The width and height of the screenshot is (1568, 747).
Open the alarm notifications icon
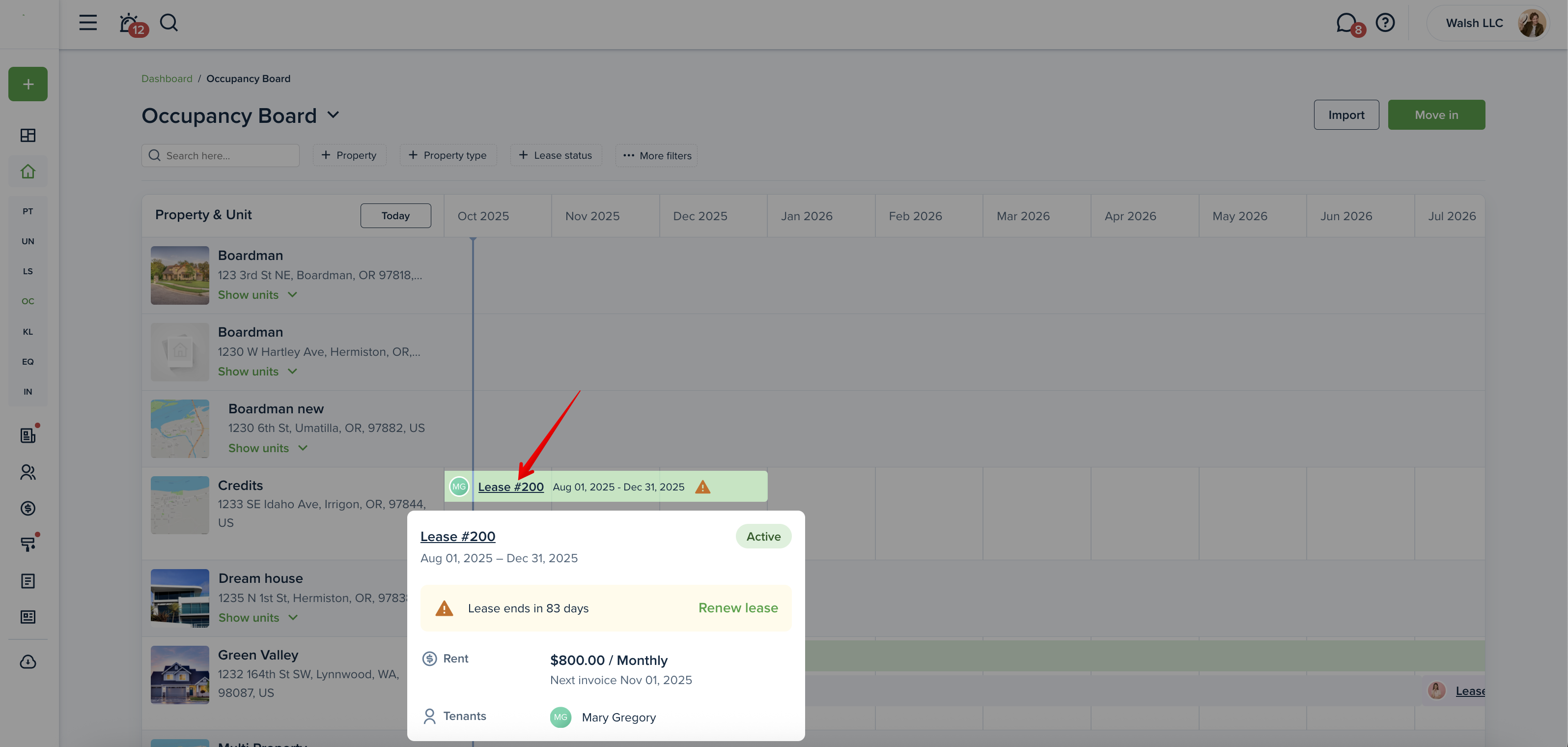129,23
